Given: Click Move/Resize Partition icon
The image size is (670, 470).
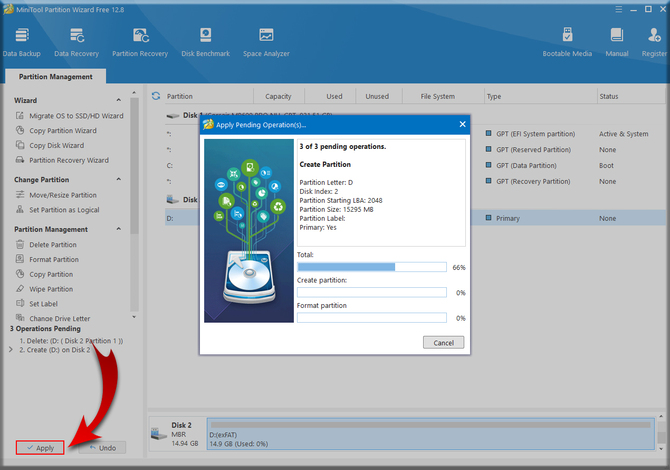Looking at the screenshot, I should click(20, 195).
